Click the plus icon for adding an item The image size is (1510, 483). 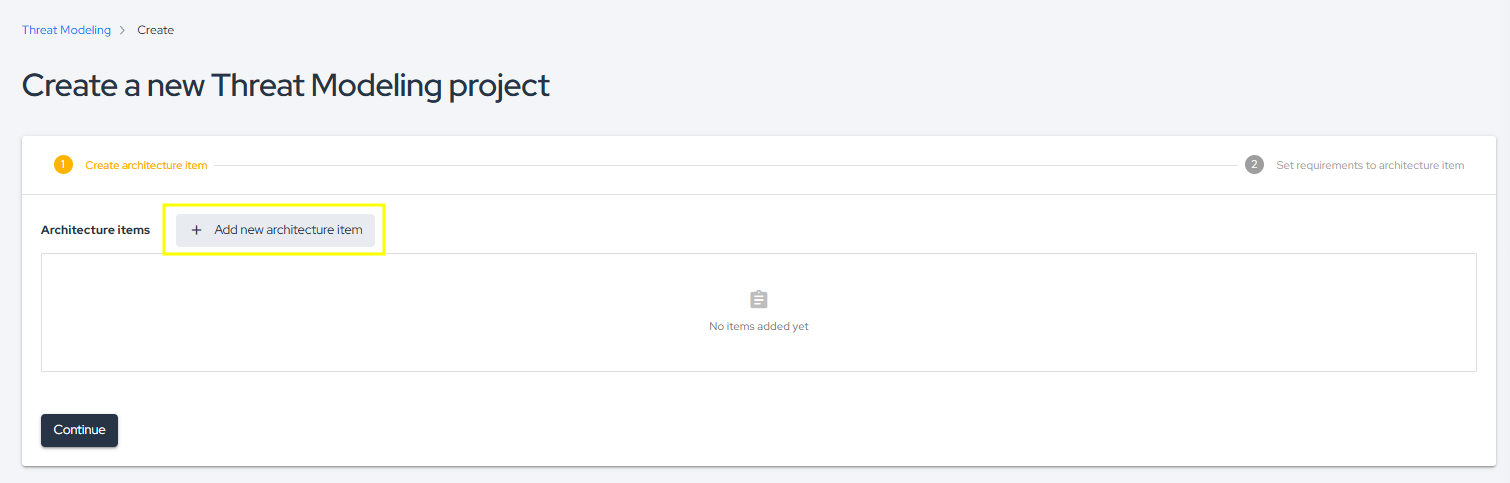[x=196, y=230]
